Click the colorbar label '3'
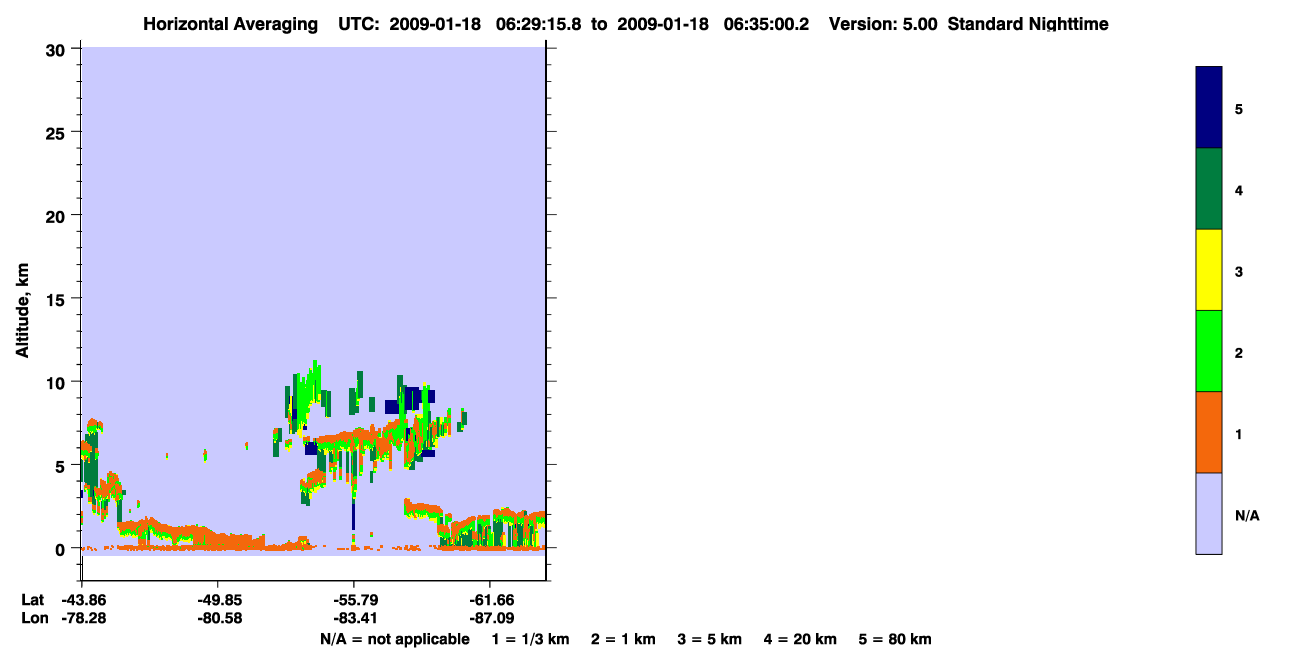1300x667 pixels. click(1239, 271)
